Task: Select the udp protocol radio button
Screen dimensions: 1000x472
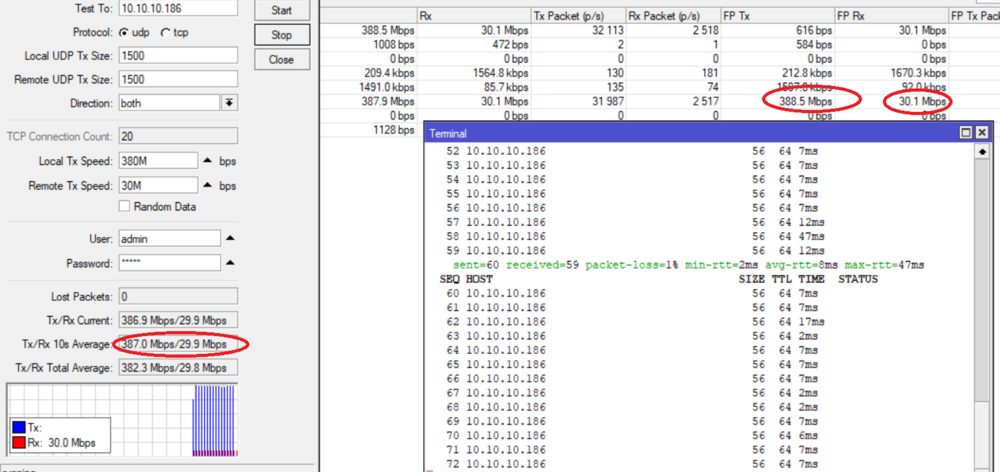Action: coord(124,33)
